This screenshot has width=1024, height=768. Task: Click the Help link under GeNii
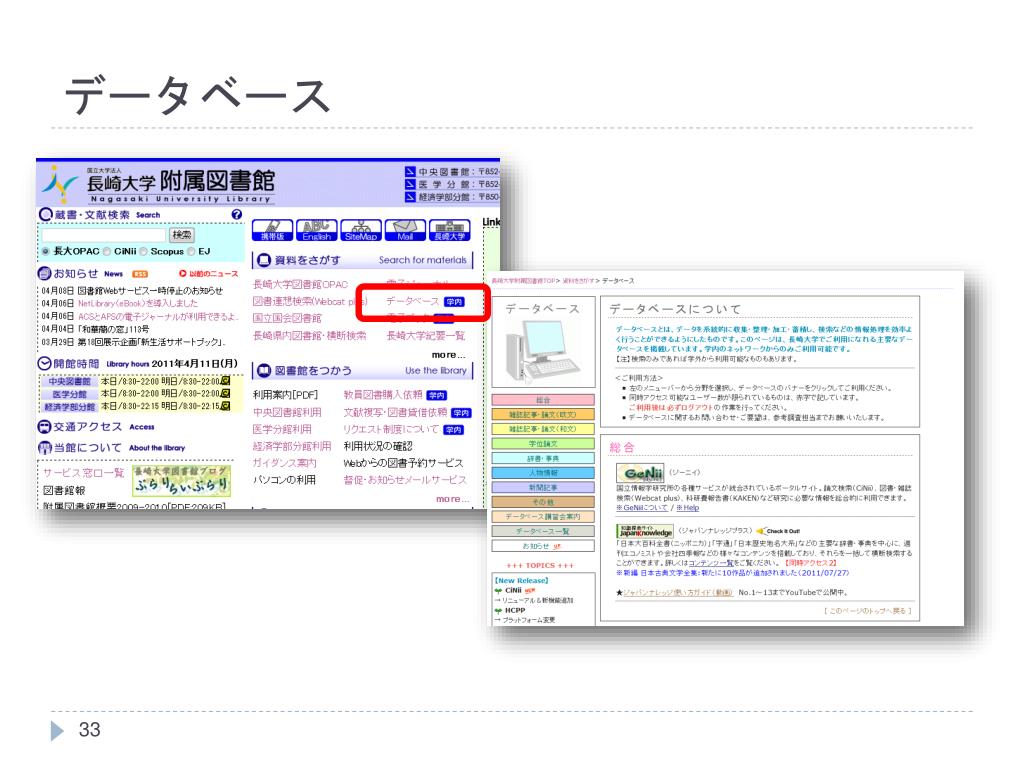tap(687, 507)
